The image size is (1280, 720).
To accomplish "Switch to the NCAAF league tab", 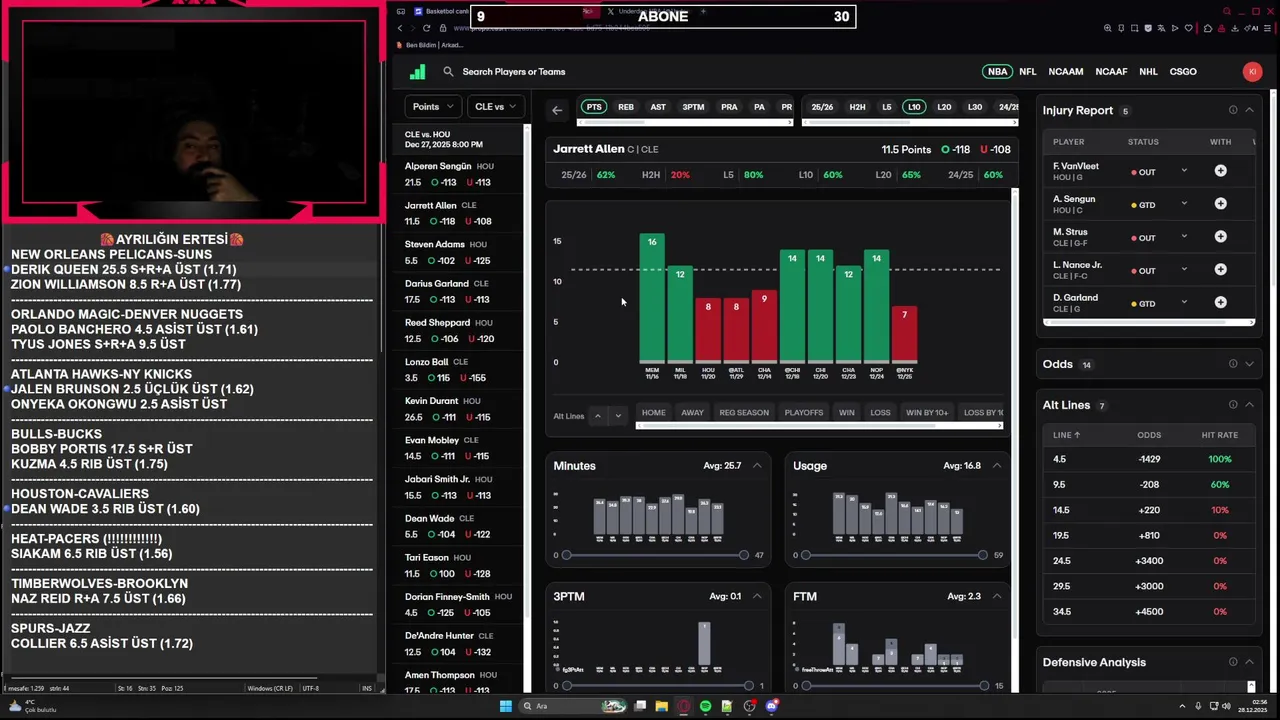I will click(x=1111, y=72).
